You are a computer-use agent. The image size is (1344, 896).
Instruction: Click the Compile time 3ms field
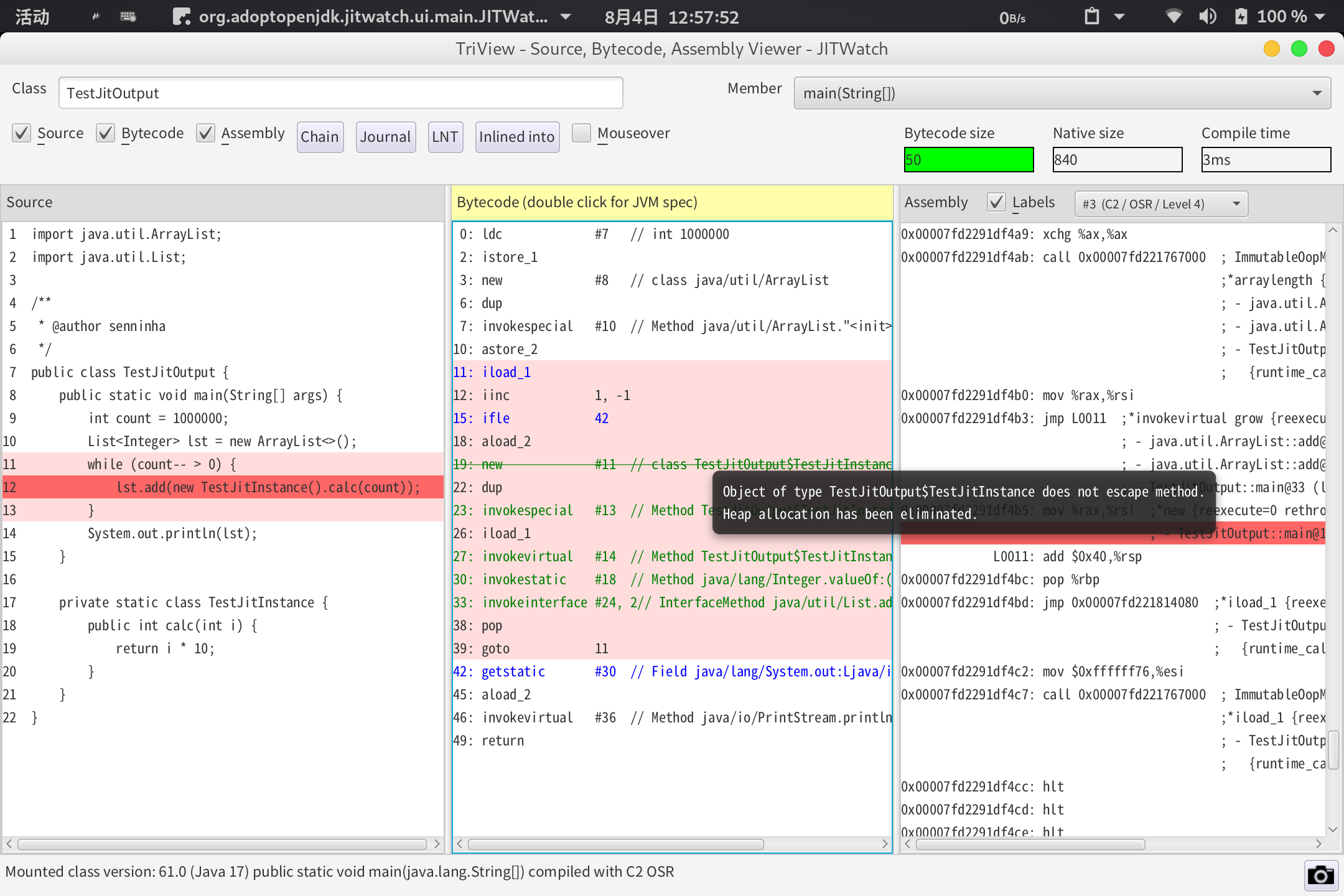coord(1266,159)
